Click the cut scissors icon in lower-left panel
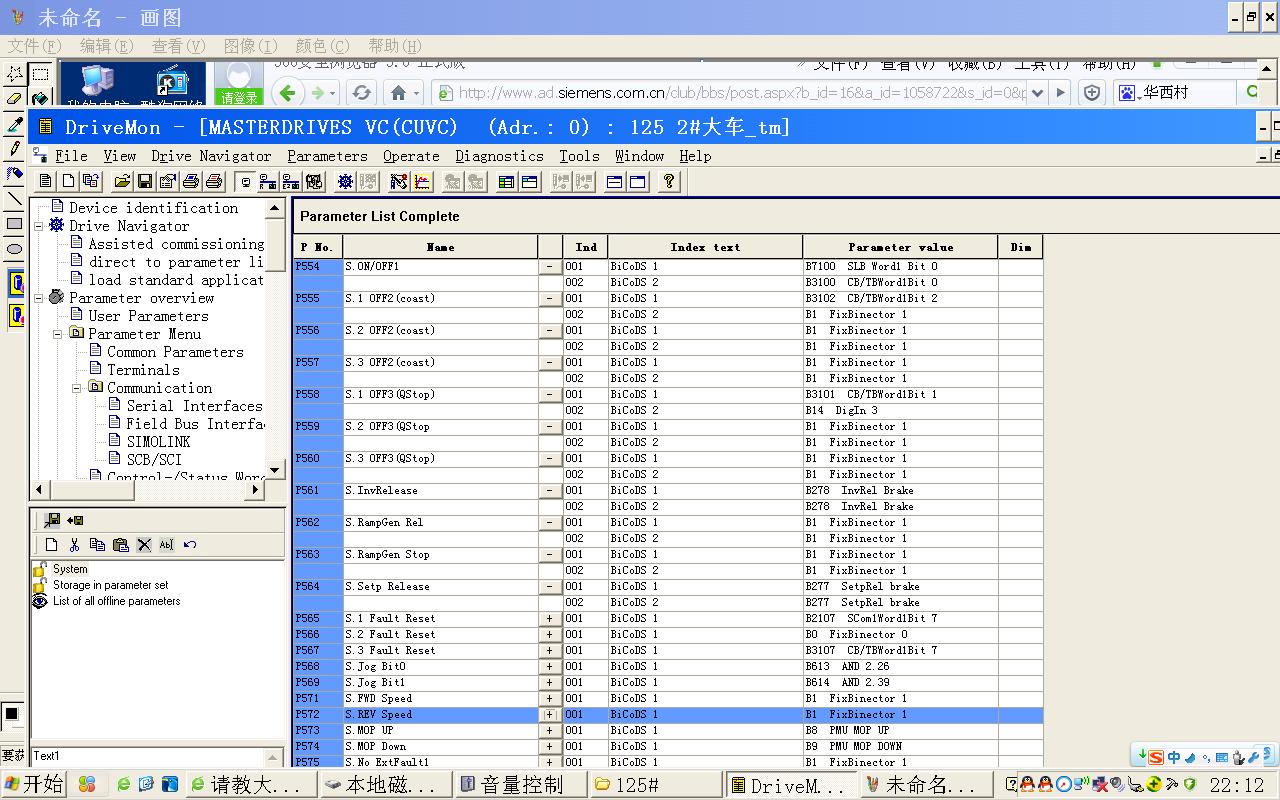Viewport: 1280px width, 800px height. pos(74,545)
